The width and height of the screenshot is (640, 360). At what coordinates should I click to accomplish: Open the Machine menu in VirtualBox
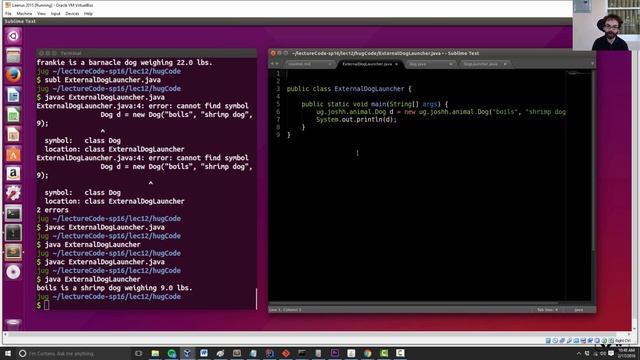tap(24, 13)
